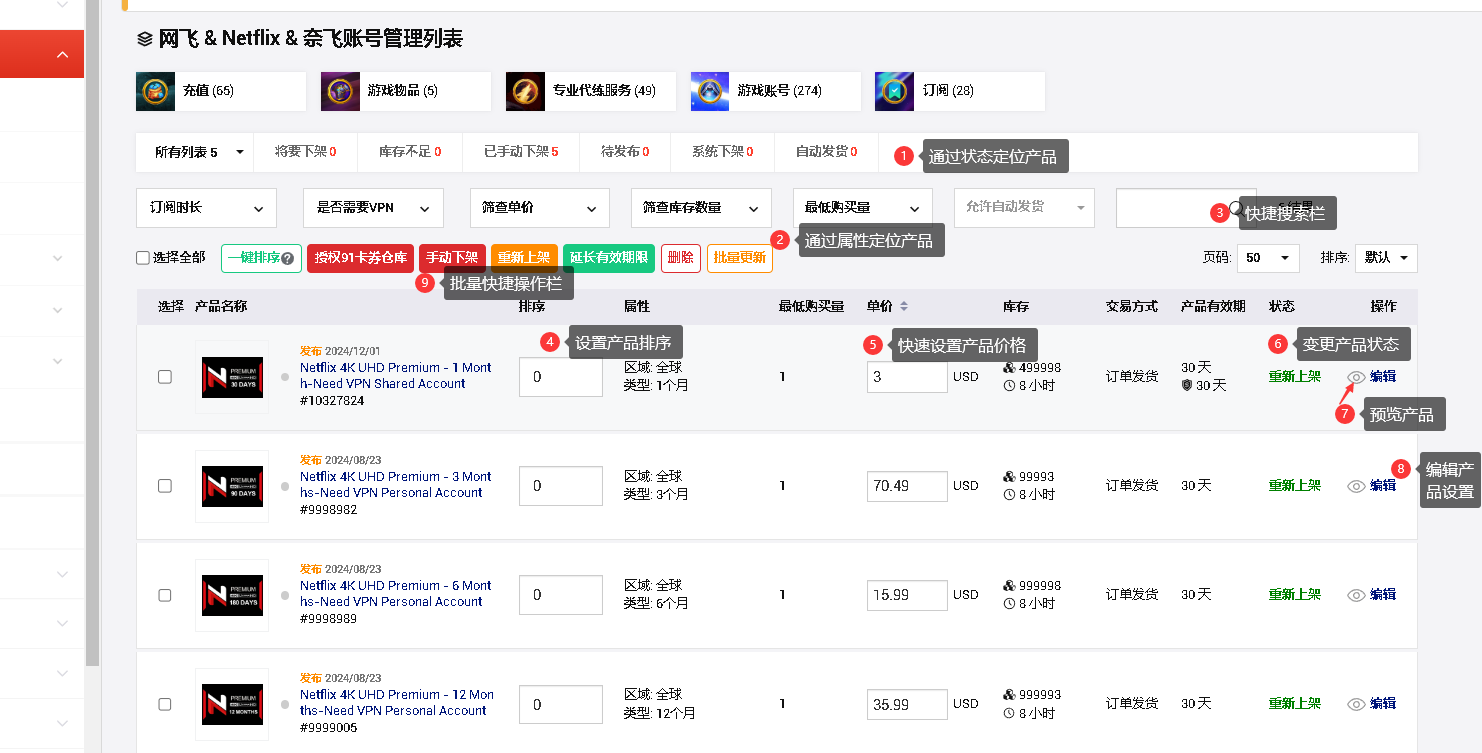This screenshot has height=753, width=1482.
Task: Tick checkbox for the 3 Months product
Action: click(165, 486)
